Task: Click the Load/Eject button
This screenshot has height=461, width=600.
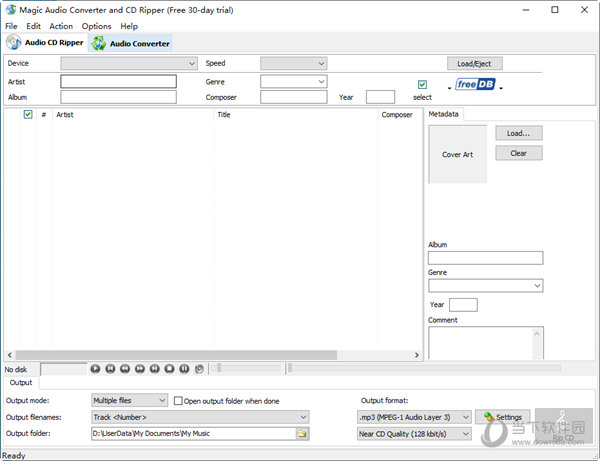Action: point(474,64)
